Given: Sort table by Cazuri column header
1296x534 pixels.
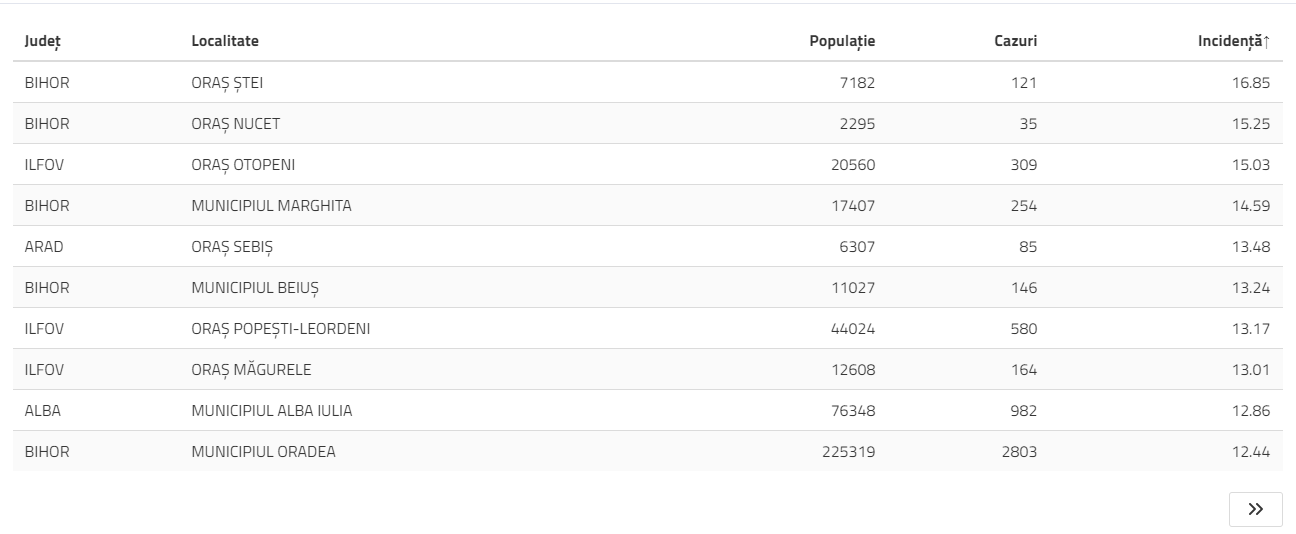Looking at the screenshot, I should pyautogui.click(x=1015, y=41).
